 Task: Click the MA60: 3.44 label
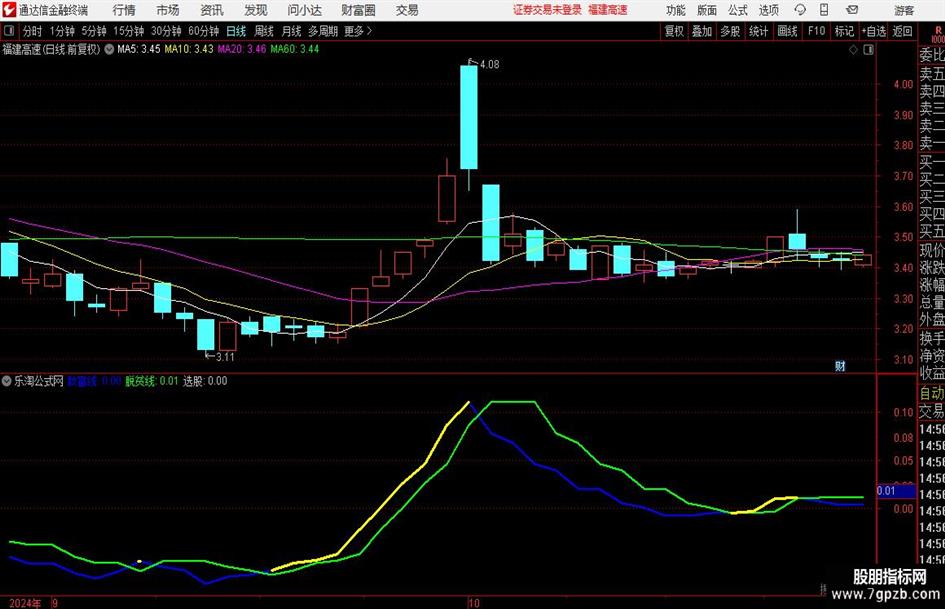(295, 49)
